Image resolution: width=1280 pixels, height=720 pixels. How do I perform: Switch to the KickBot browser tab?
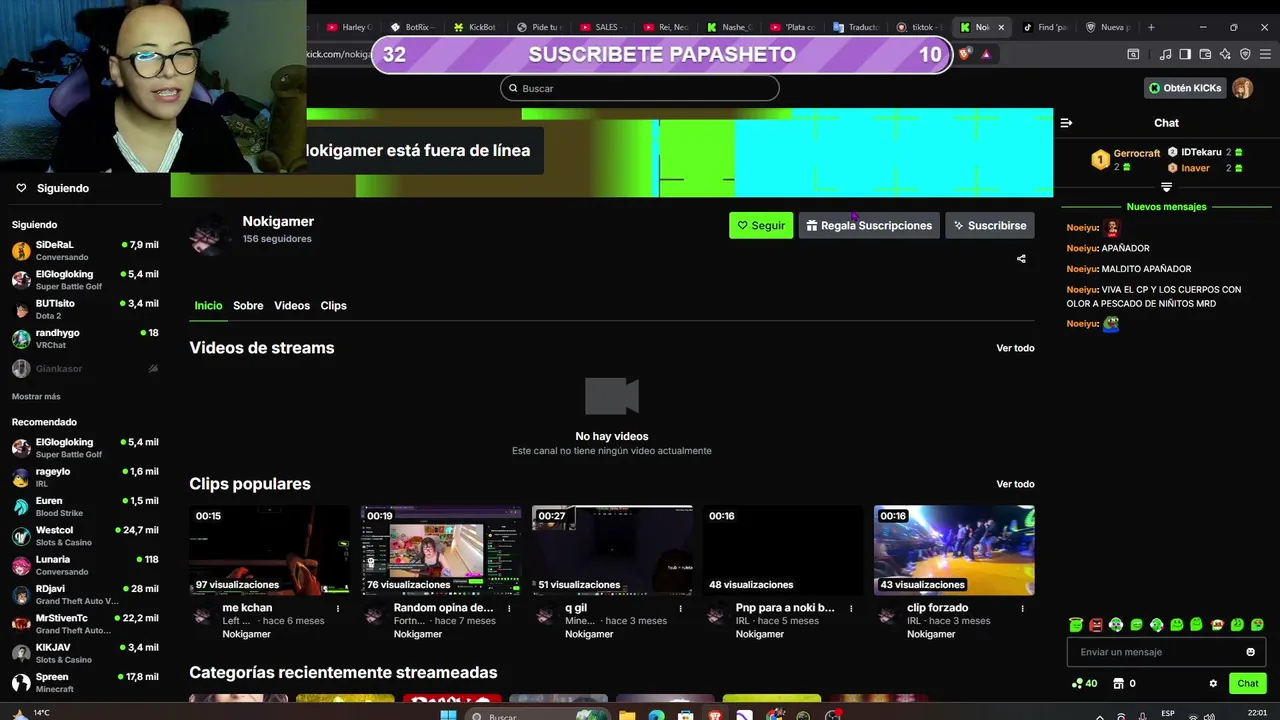(x=475, y=27)
